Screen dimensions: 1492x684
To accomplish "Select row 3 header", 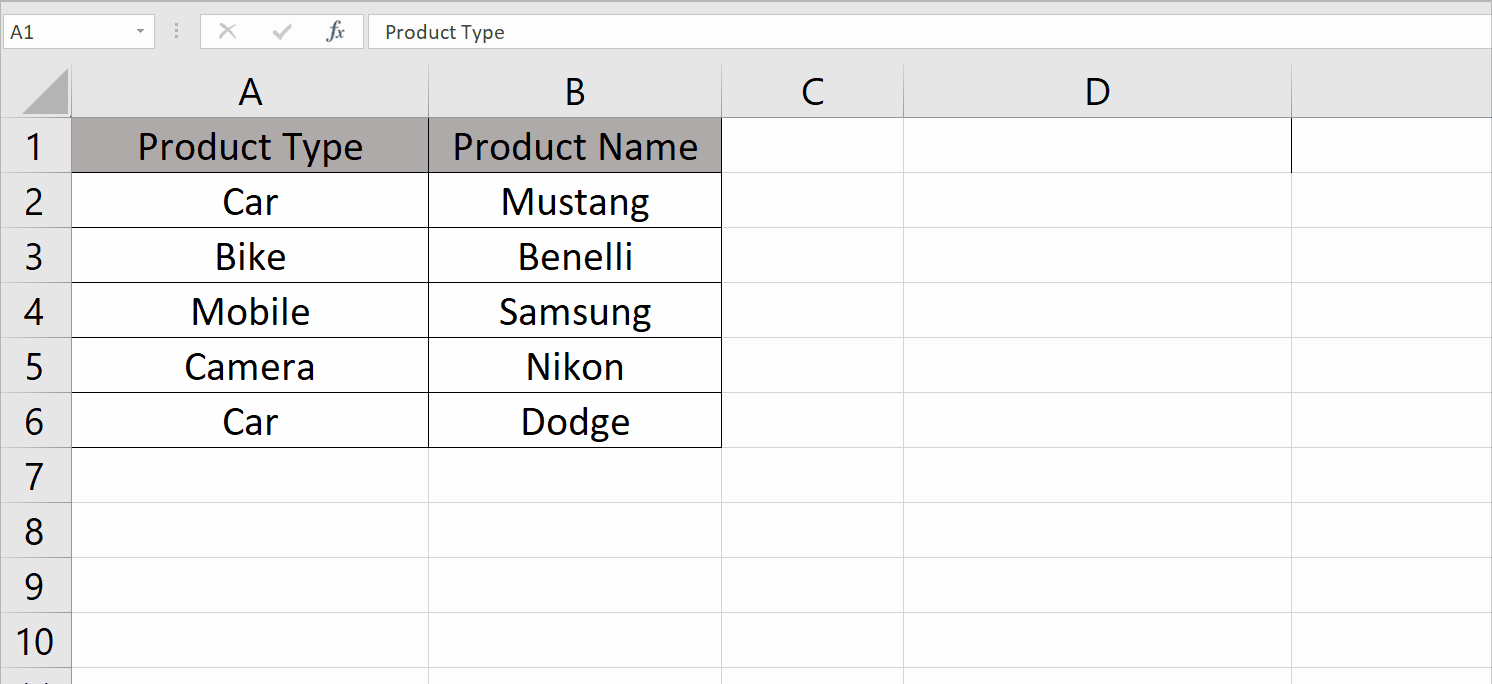I will [x=37, y=255].
